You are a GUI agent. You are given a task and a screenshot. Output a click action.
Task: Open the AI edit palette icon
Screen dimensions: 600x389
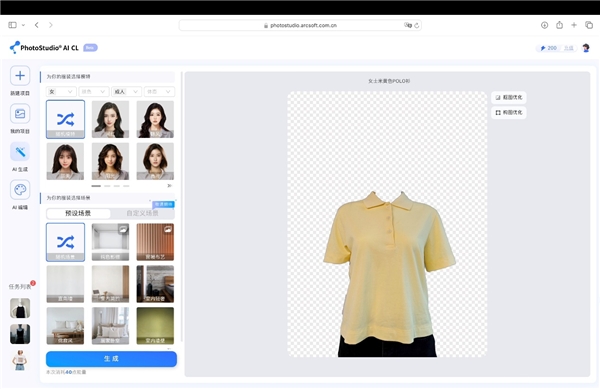click(20, 190)
